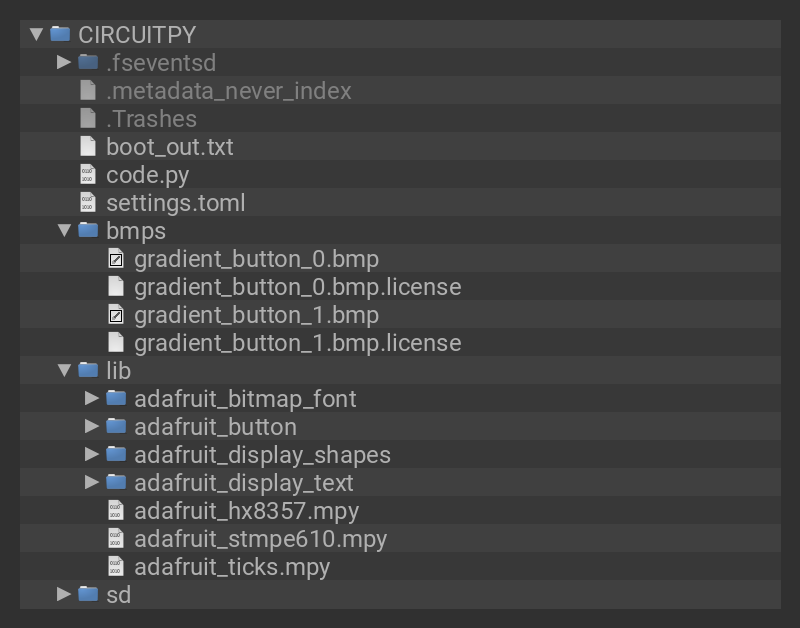The width and height of the screenshot is (800, 628).
Task: Expand the sd folder
Action: pyautogui.click(x=64, y=595)
